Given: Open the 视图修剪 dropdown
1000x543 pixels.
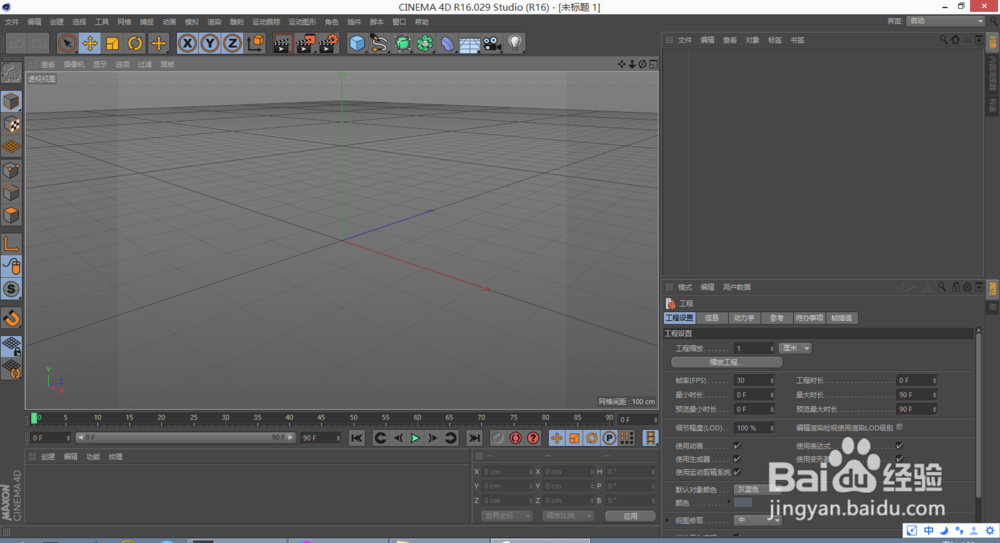Looking at the screenshot, I should tap(758, 521).
